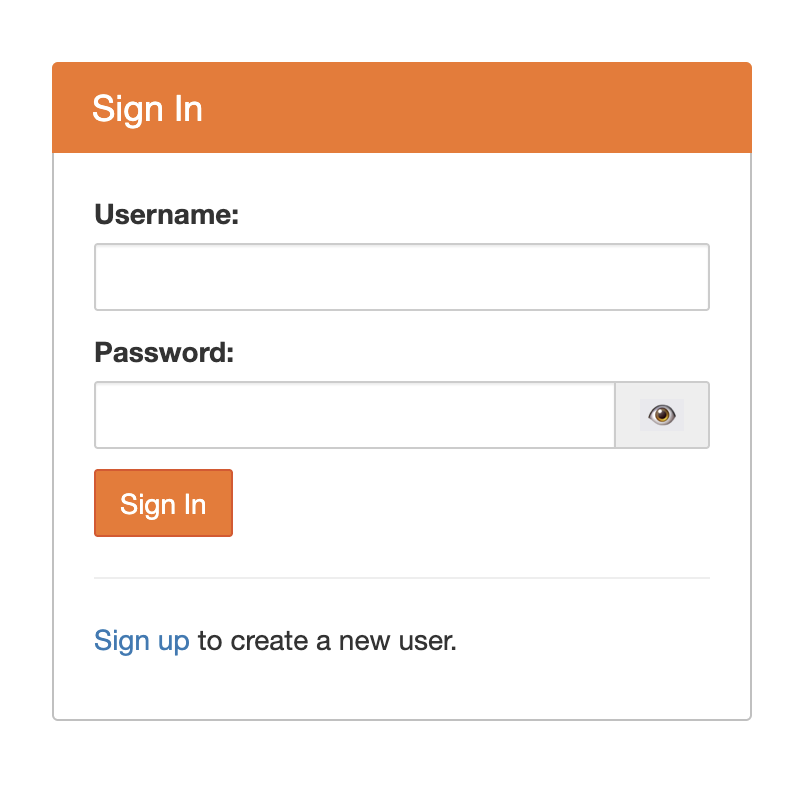
Task: Click the Password: label
Action: point(163,353)
